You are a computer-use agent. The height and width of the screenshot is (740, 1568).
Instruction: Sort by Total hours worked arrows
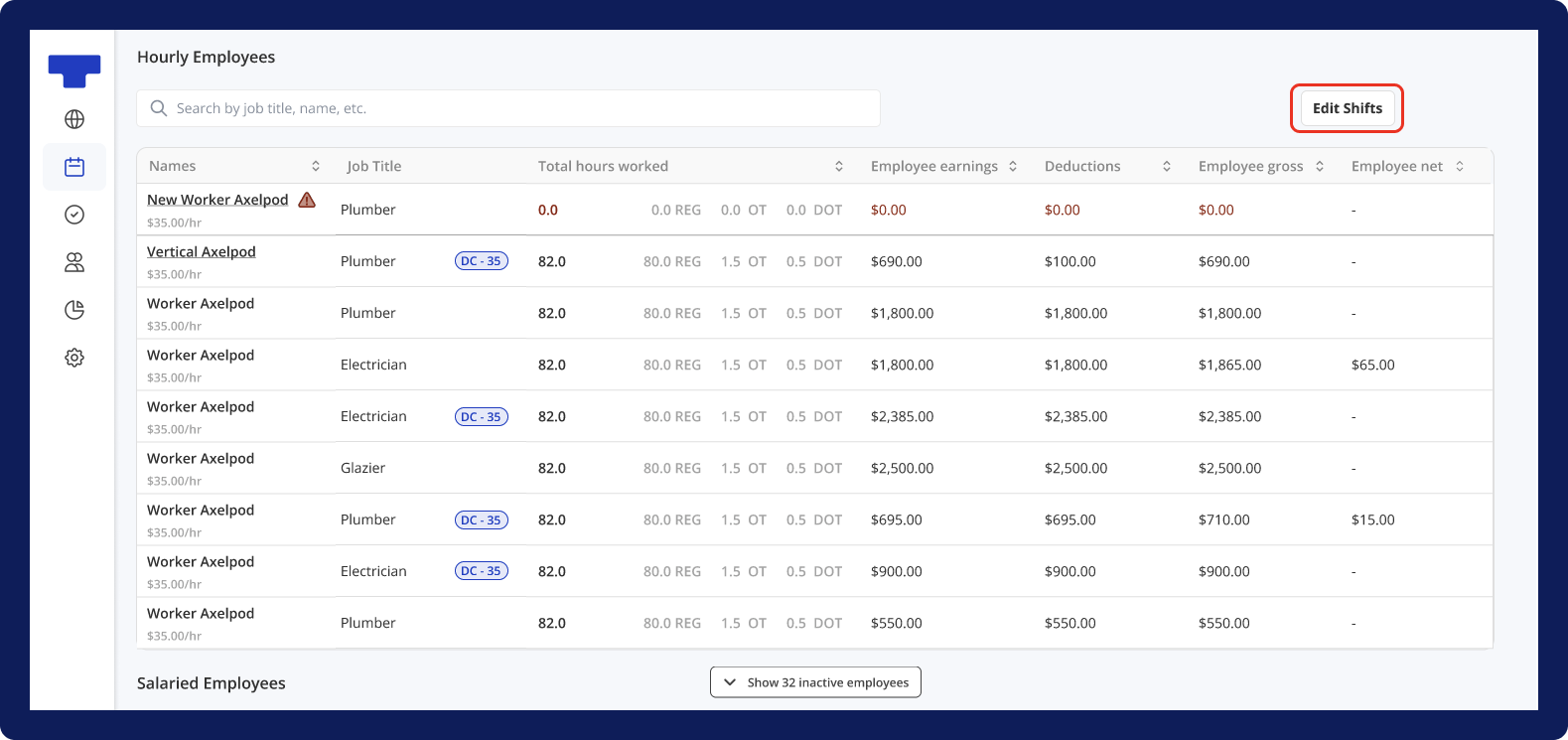click(x=839, y=166)
